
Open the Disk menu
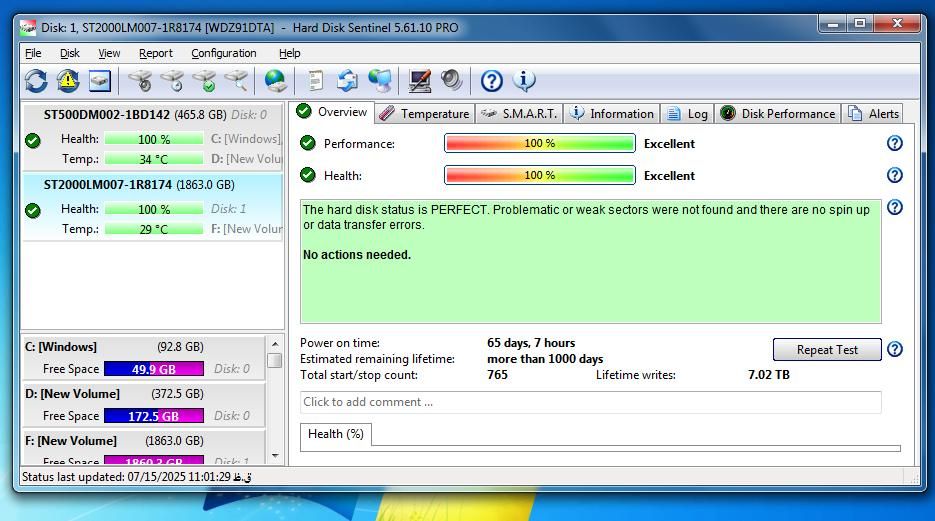coord(70,53)
